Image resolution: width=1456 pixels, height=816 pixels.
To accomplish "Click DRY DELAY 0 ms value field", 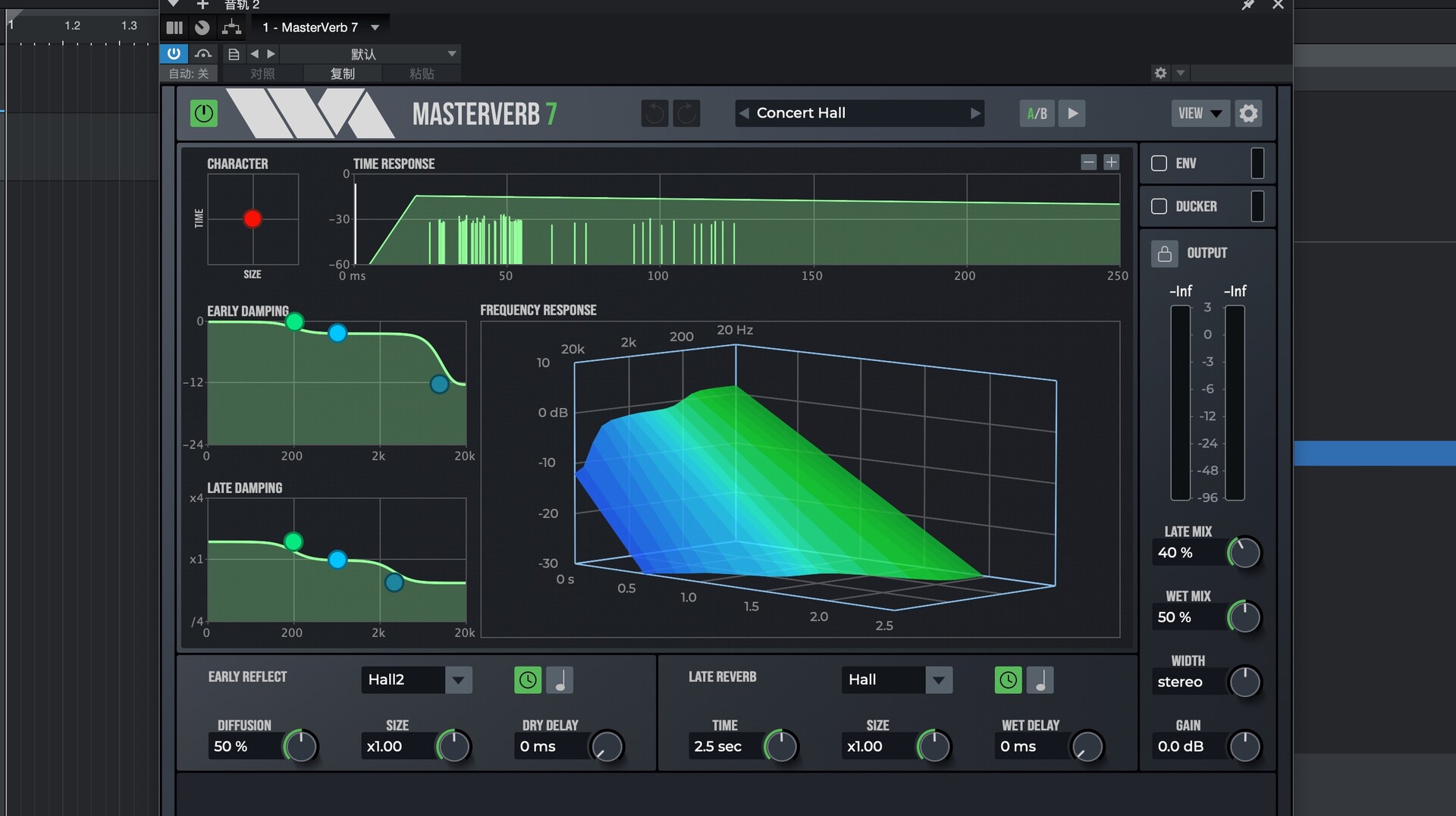I will 551,746.
